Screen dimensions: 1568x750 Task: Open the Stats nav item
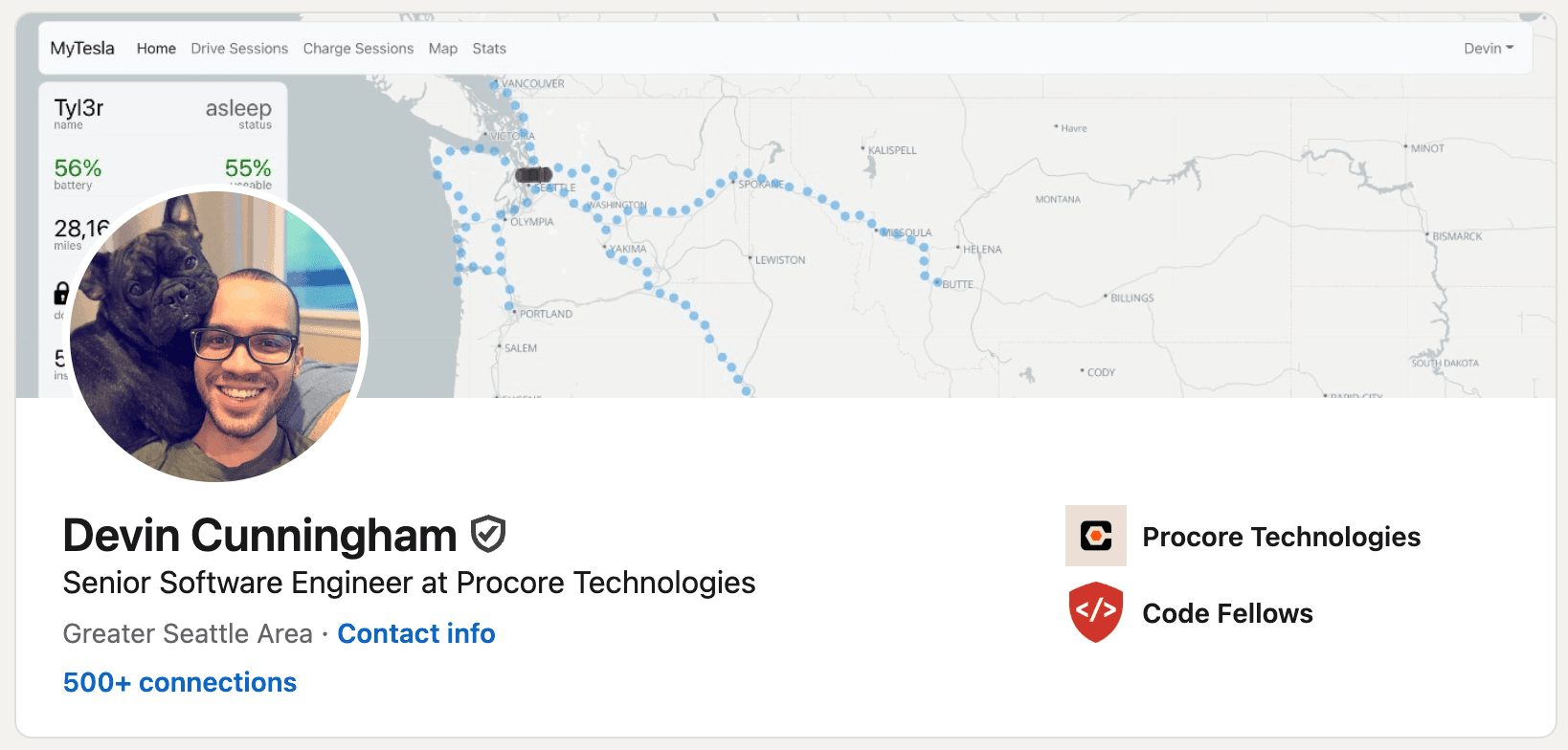488,49
